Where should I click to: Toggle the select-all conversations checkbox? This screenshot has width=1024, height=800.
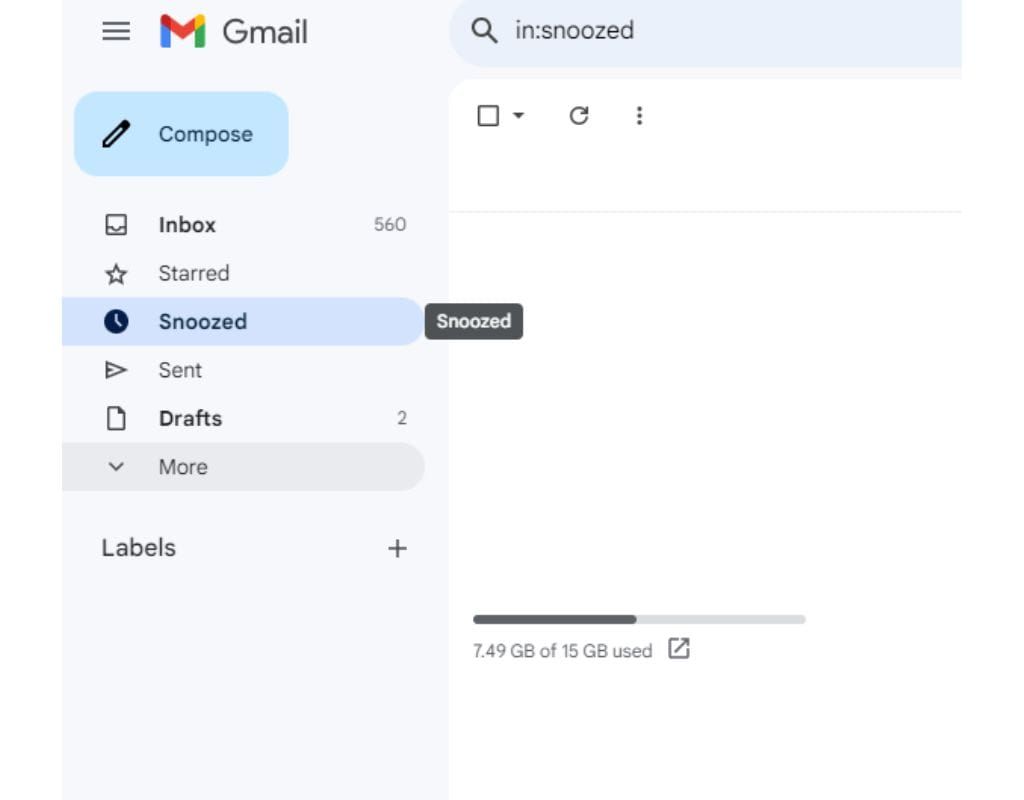pyautogui.click(x=486, y=115)
